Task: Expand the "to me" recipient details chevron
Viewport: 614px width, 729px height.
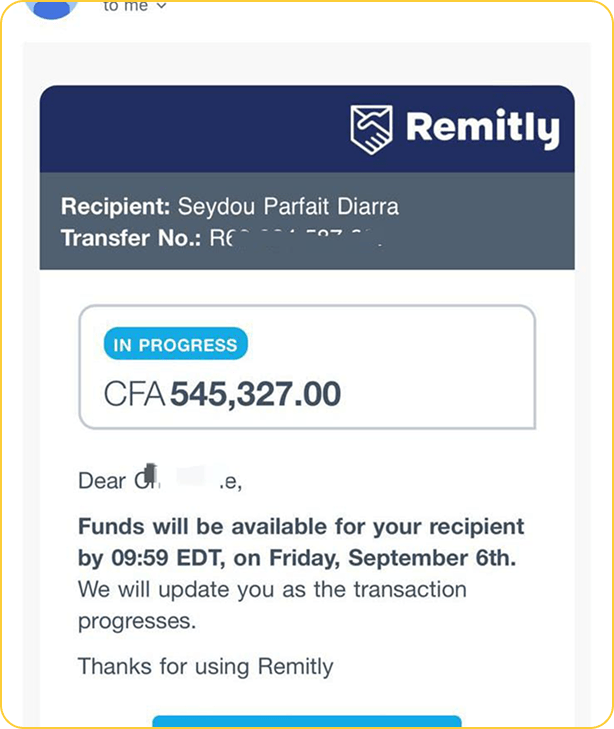Action: click(161, 7)
